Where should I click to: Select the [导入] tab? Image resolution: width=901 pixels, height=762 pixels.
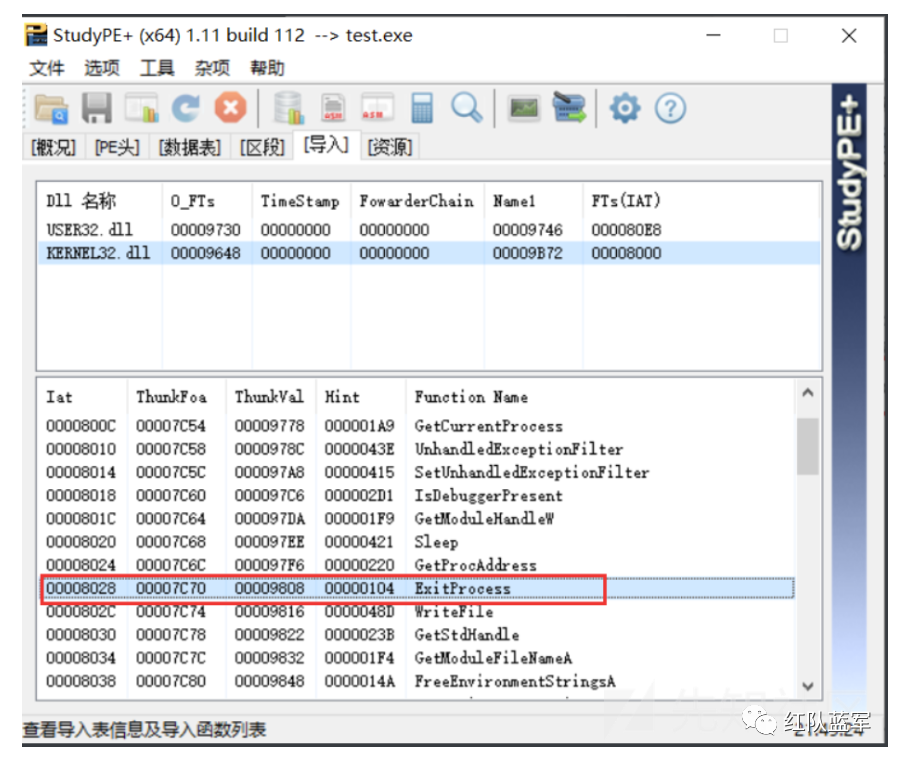coord(326,144)
